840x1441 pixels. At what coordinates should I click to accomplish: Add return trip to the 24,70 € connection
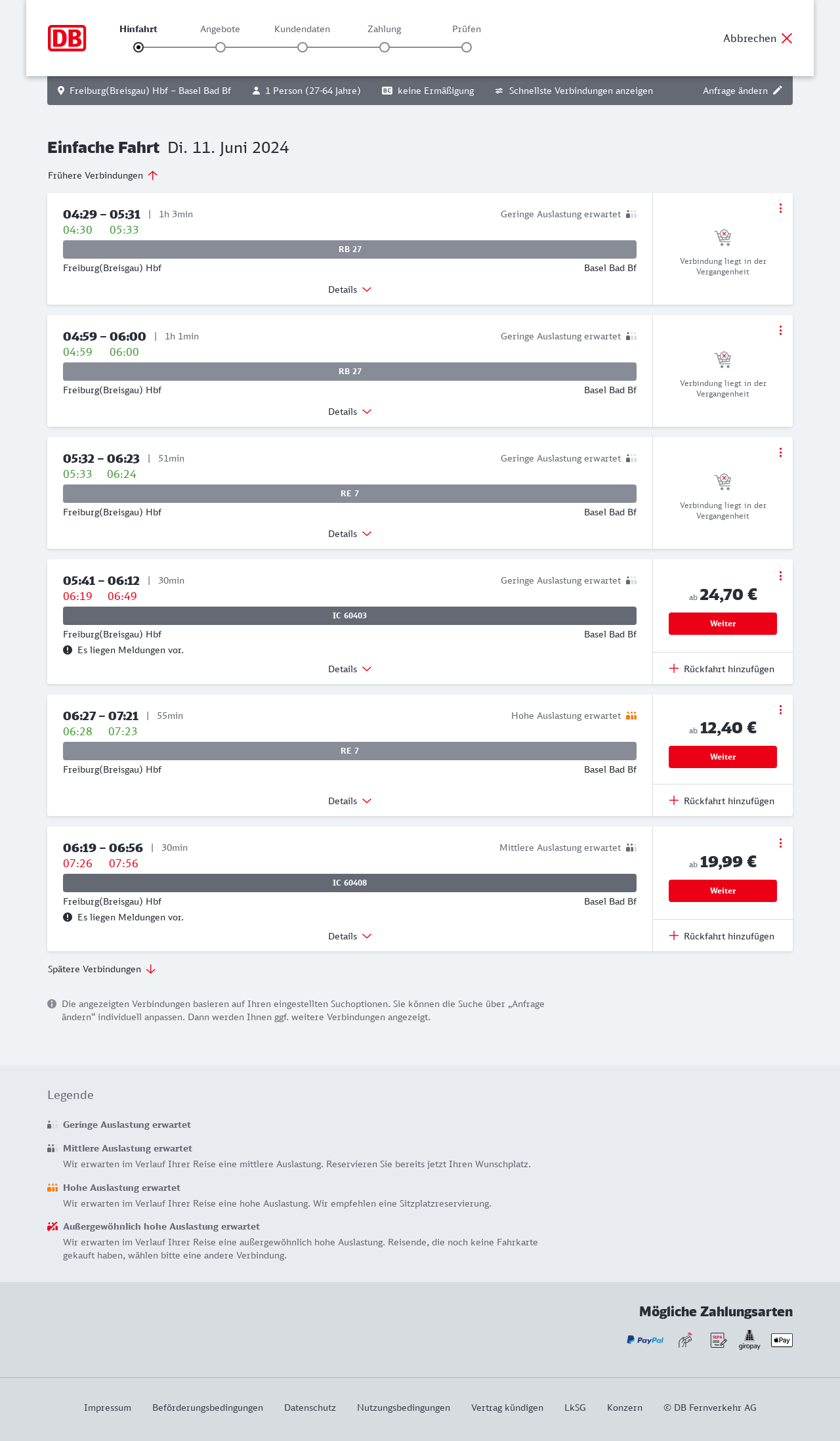point(722,669)
